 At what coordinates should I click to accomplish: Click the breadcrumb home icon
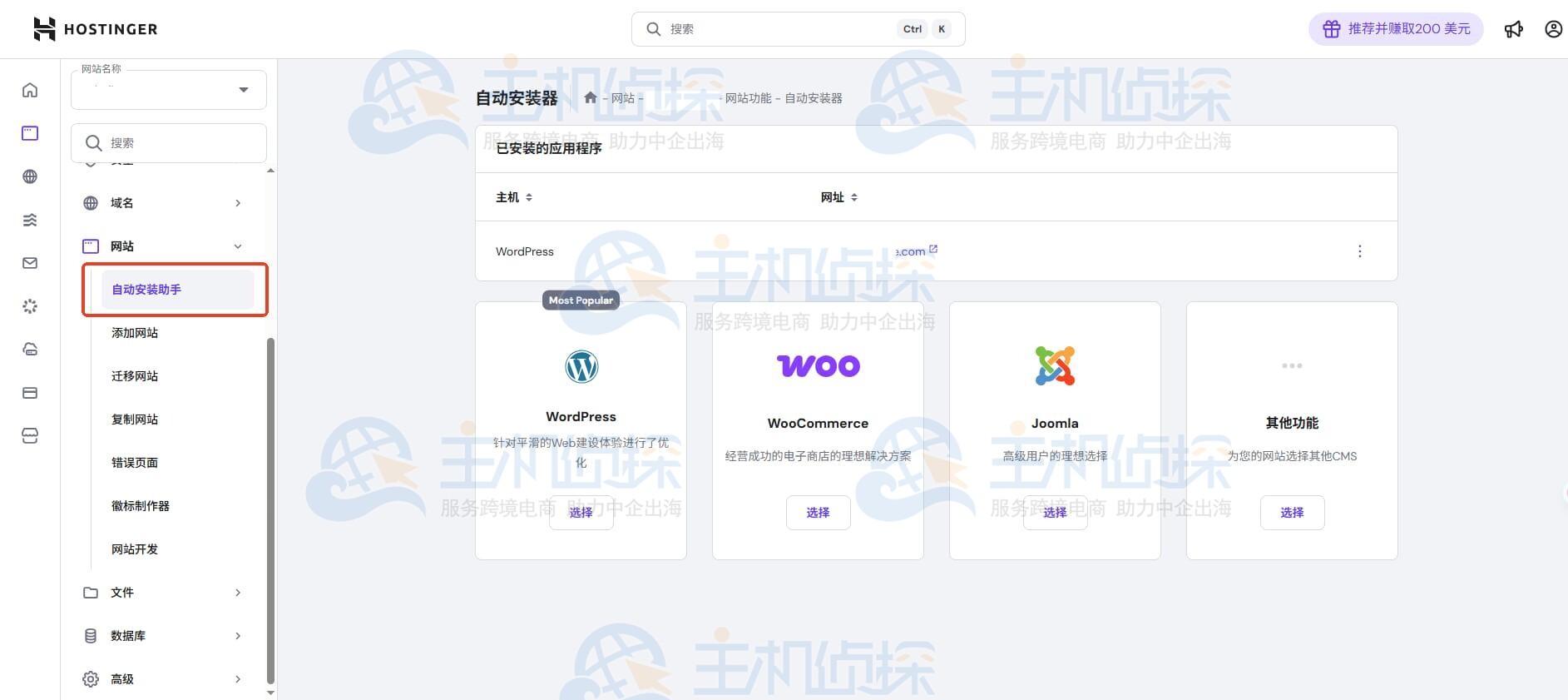pos(591,98)
